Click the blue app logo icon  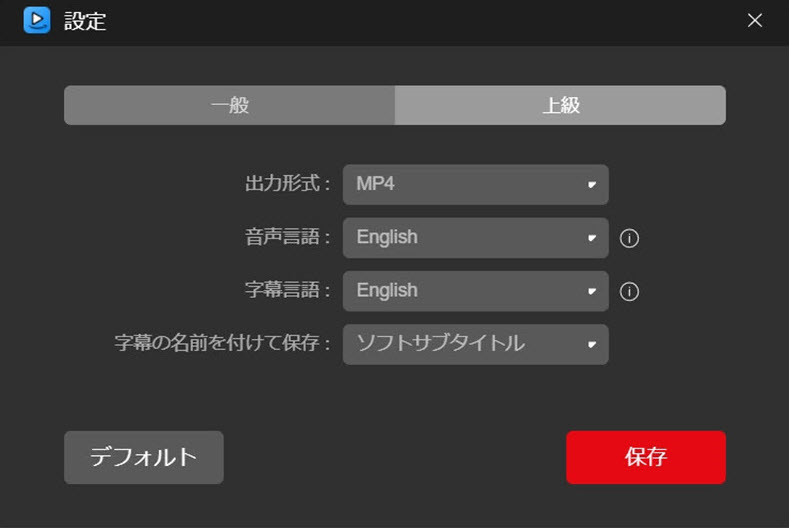click(37, 20)
